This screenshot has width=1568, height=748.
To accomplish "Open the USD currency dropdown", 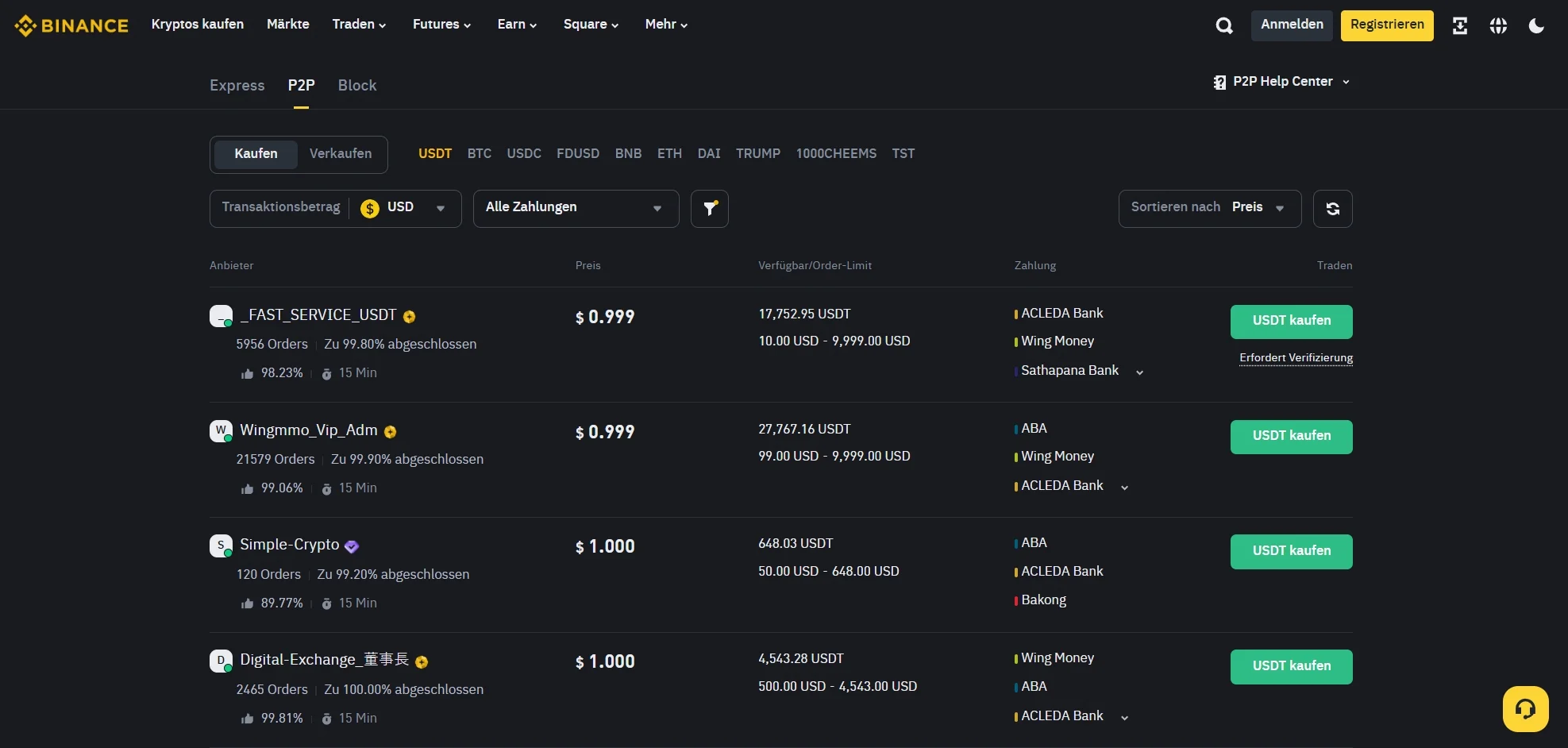I will pyautogui.click(x=405, y=208).
